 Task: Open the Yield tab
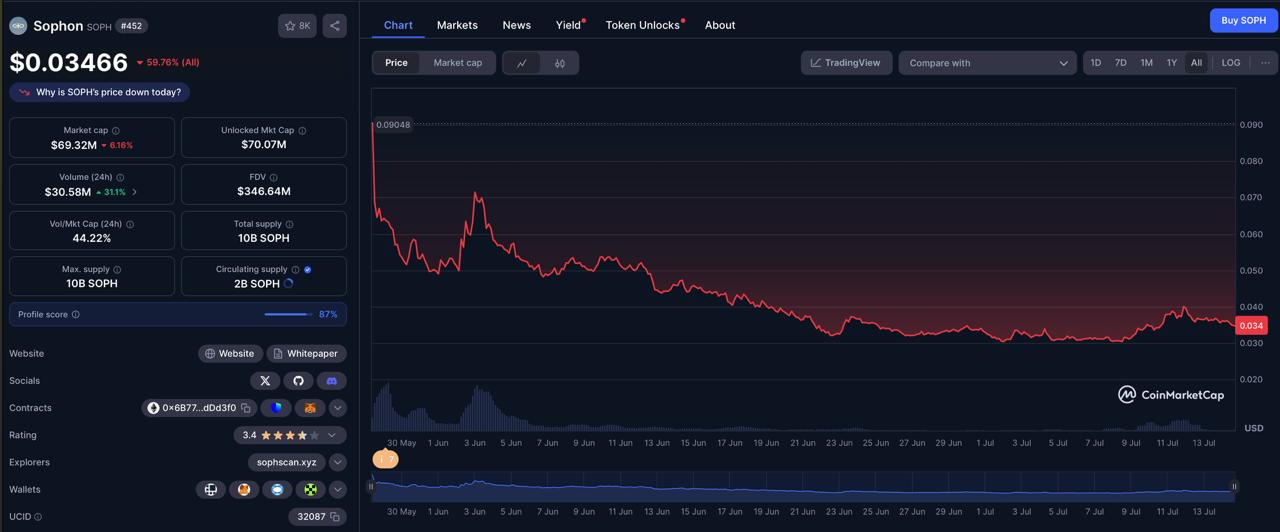(568, 25)
